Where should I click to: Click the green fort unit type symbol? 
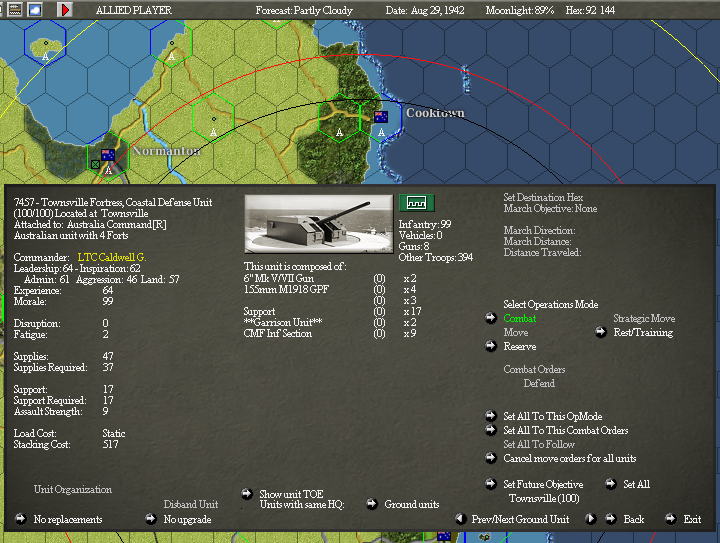(416, 202)
